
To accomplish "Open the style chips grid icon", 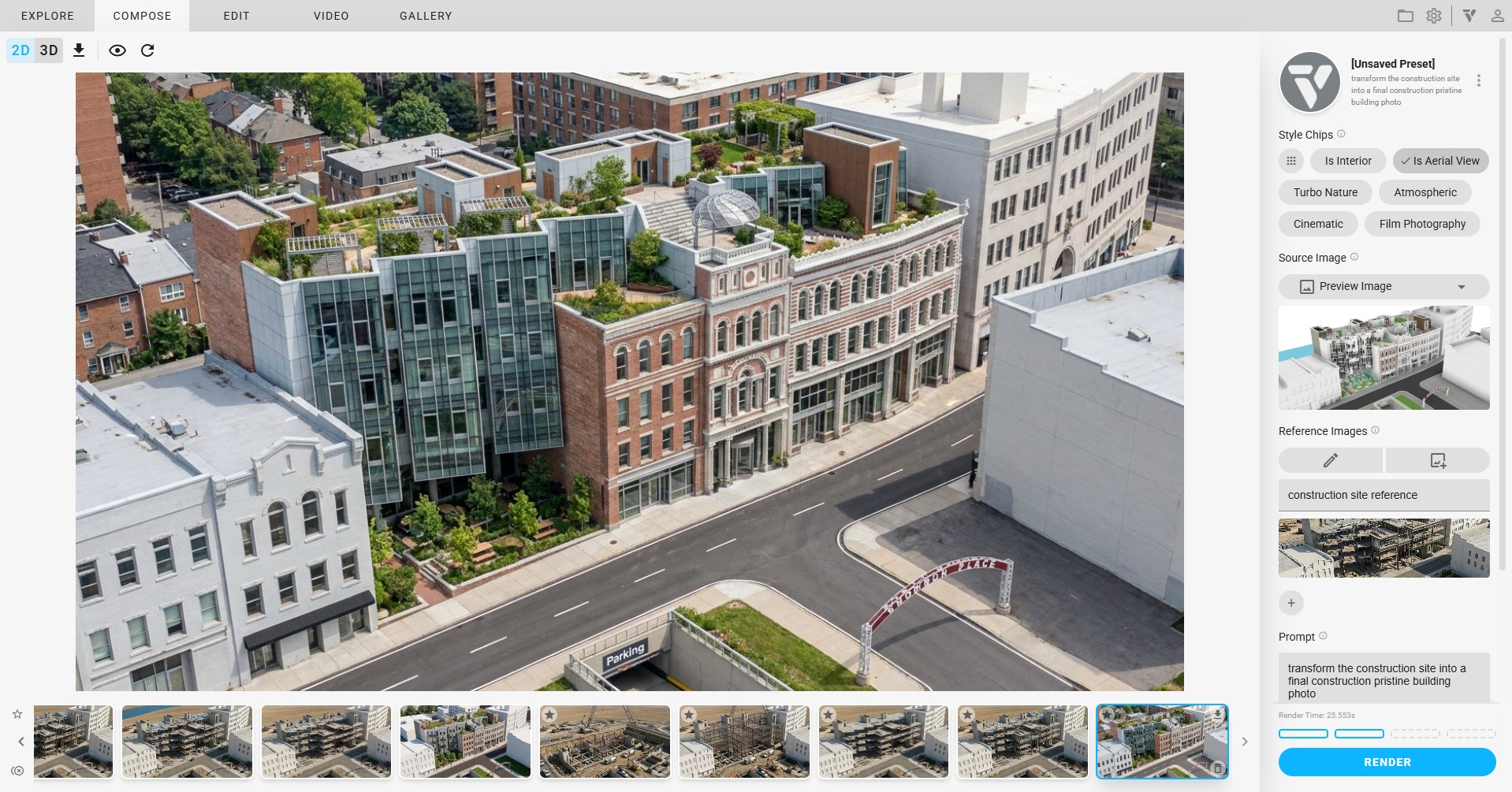I will pyautogui.click(x=1291, y=161).
